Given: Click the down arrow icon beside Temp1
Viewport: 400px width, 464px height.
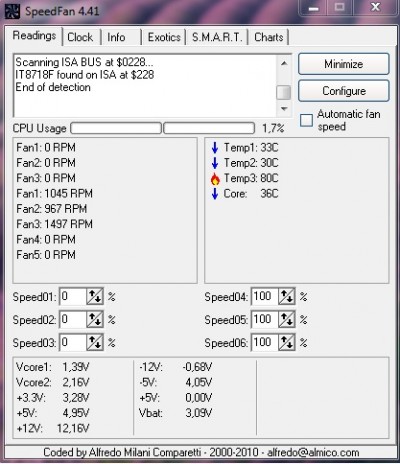Looking at the screenshot, I should pos(215,147).
